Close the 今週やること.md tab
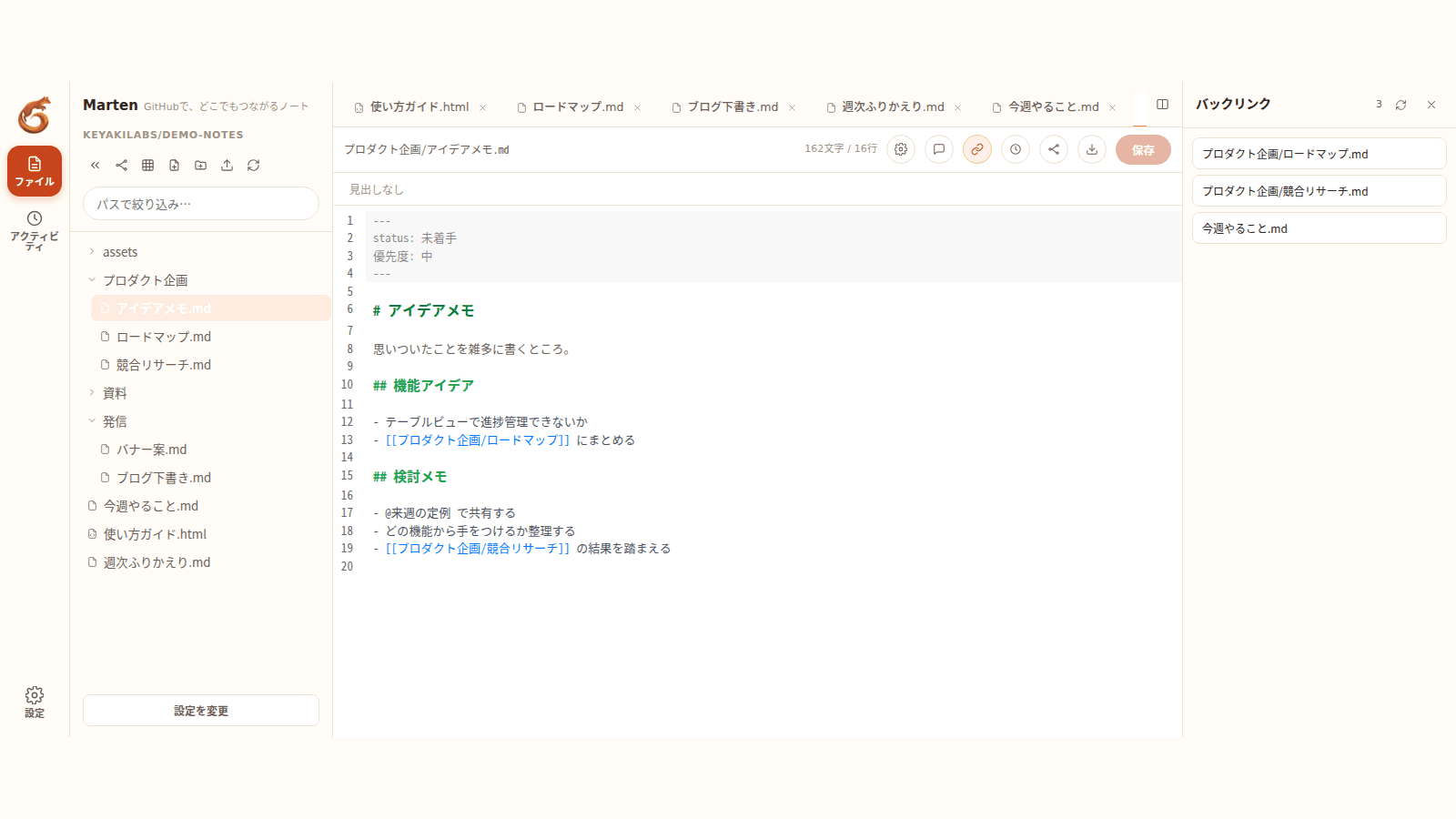 (1112, 107)
